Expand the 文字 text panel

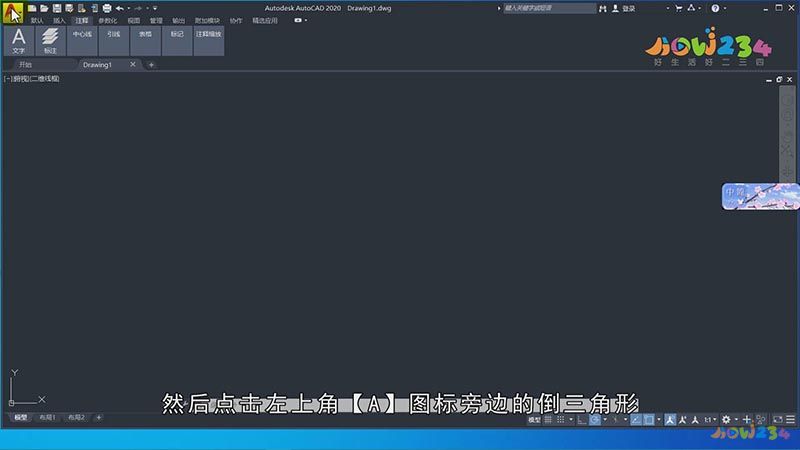(x=19, y=40)
